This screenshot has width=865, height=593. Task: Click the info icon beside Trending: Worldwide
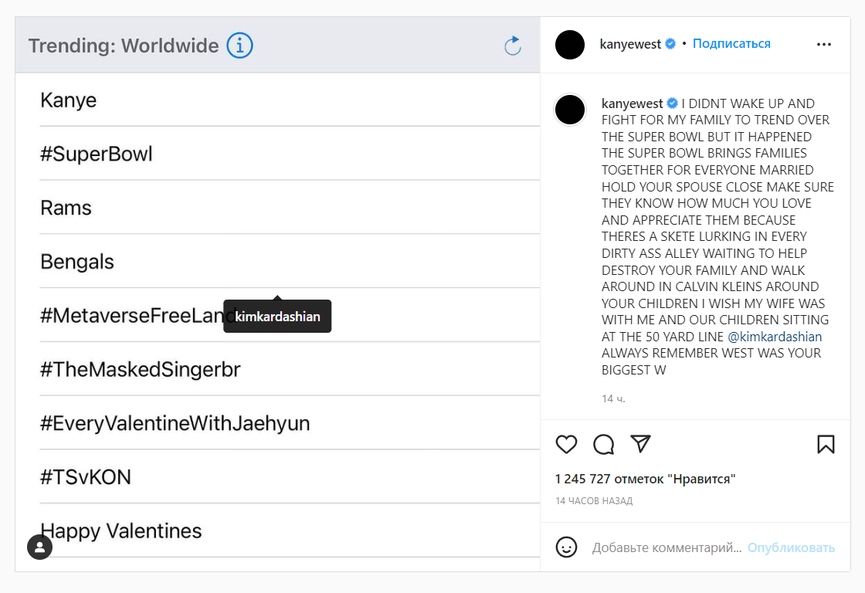[x=240, y=46]
